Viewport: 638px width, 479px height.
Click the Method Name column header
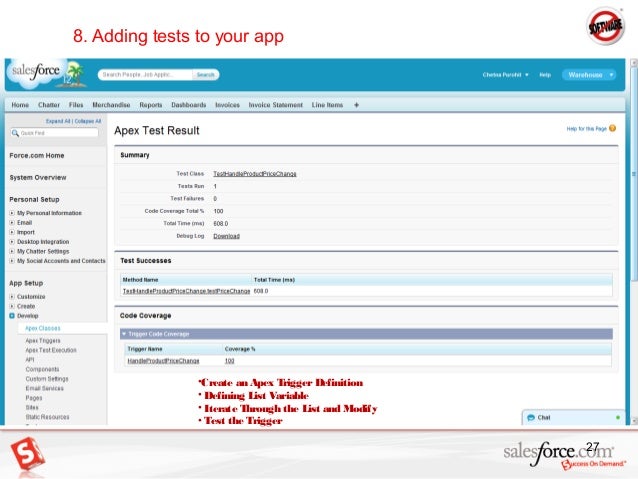pos(140,280)
